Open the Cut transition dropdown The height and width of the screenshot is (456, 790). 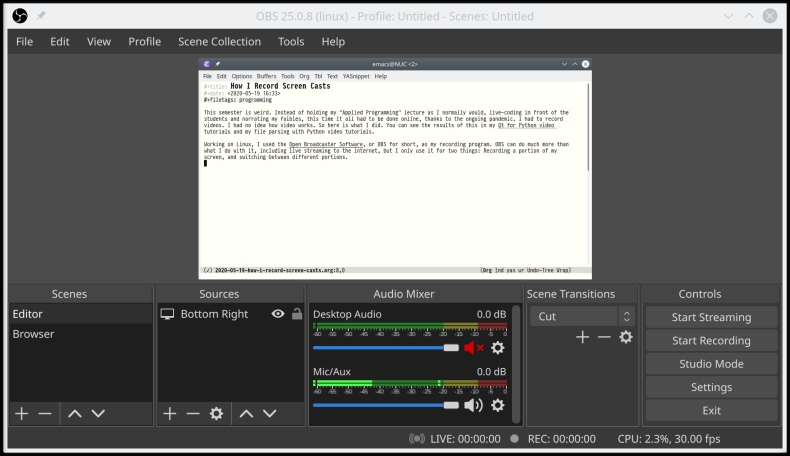coord(582,316)
